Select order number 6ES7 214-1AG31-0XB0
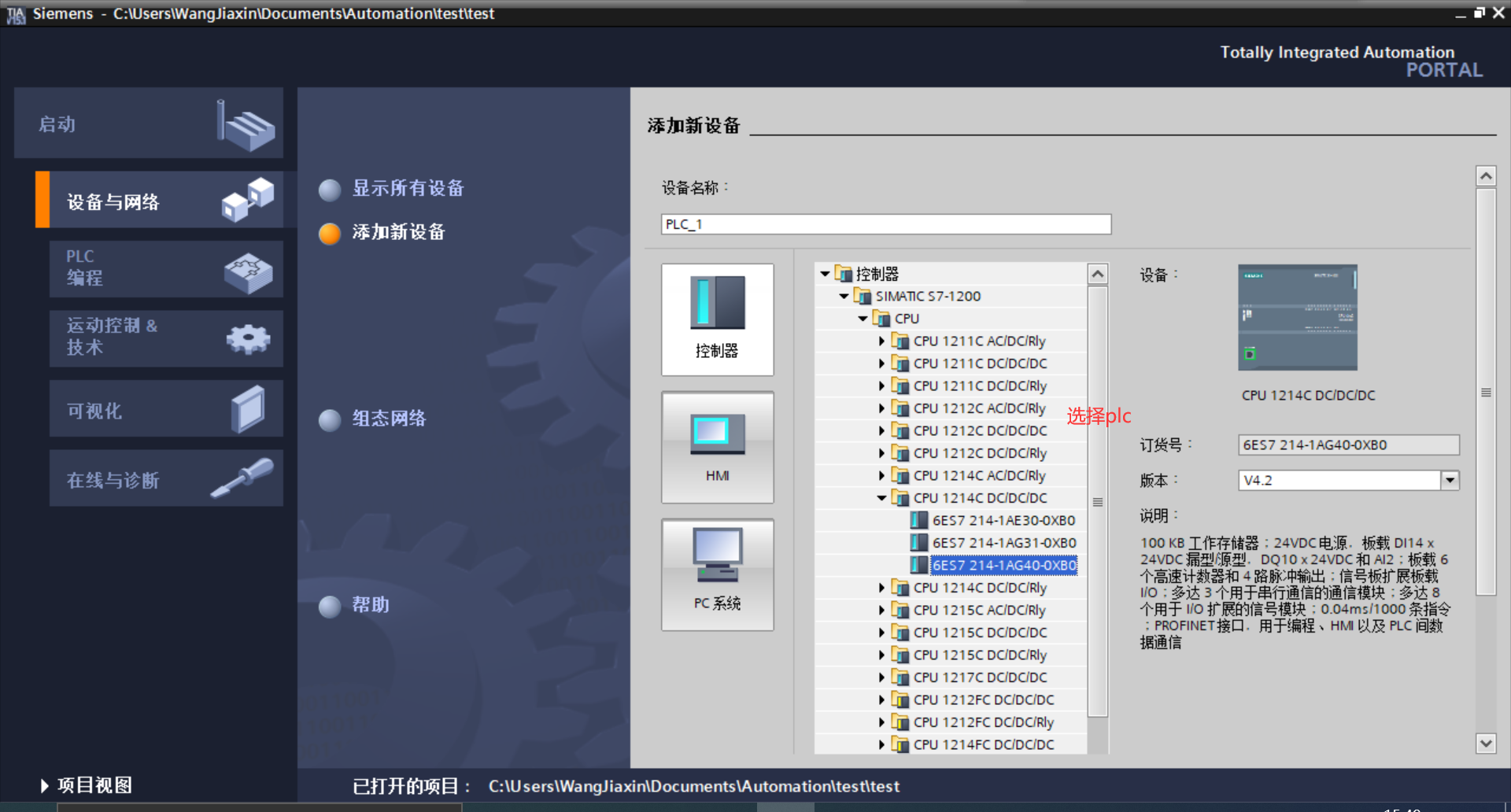Image resolution: width=1511 pixels, height=812 pixels. (x=1004, y=542)
